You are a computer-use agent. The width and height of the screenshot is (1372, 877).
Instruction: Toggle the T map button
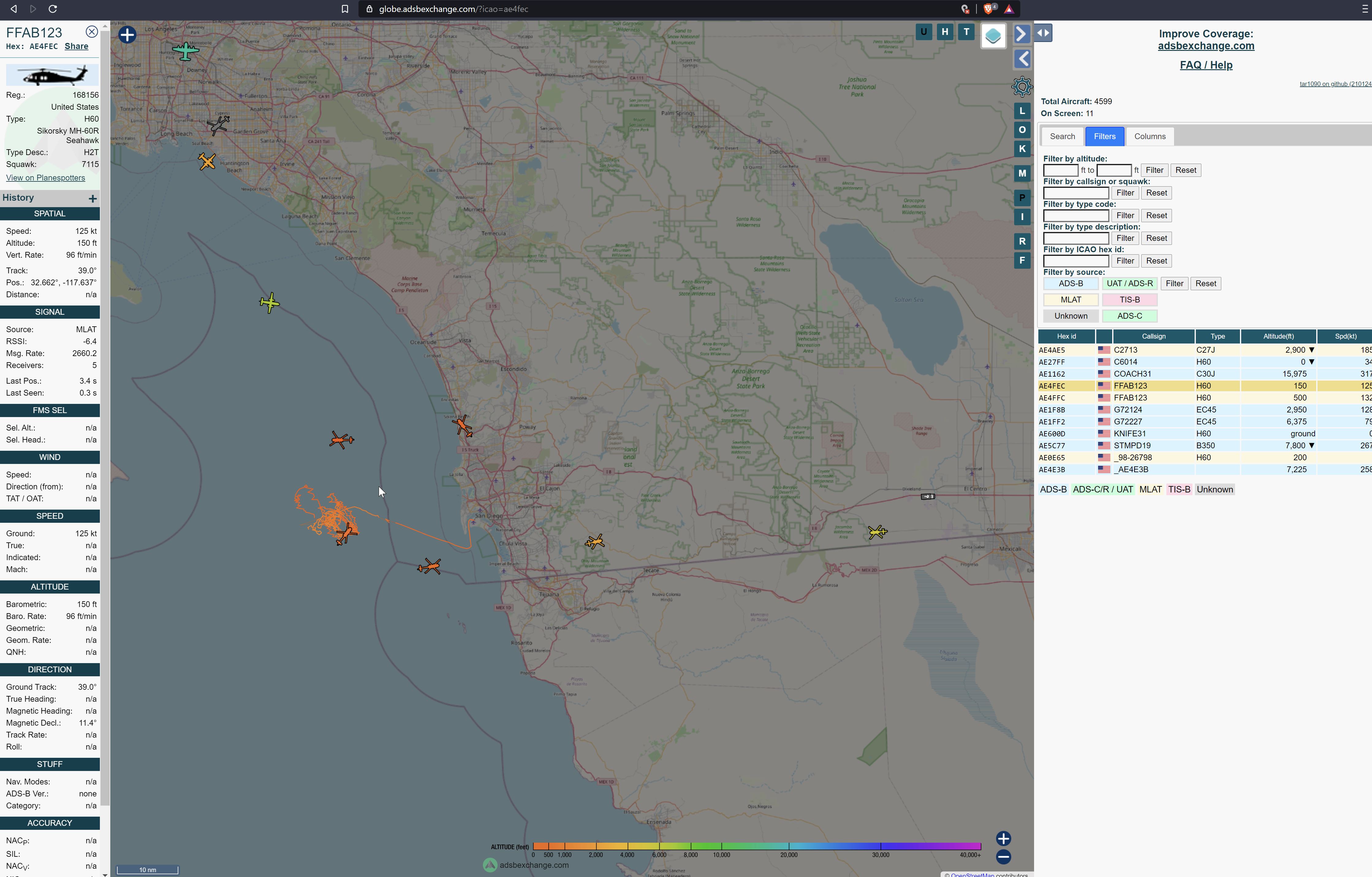coord(966,32)
